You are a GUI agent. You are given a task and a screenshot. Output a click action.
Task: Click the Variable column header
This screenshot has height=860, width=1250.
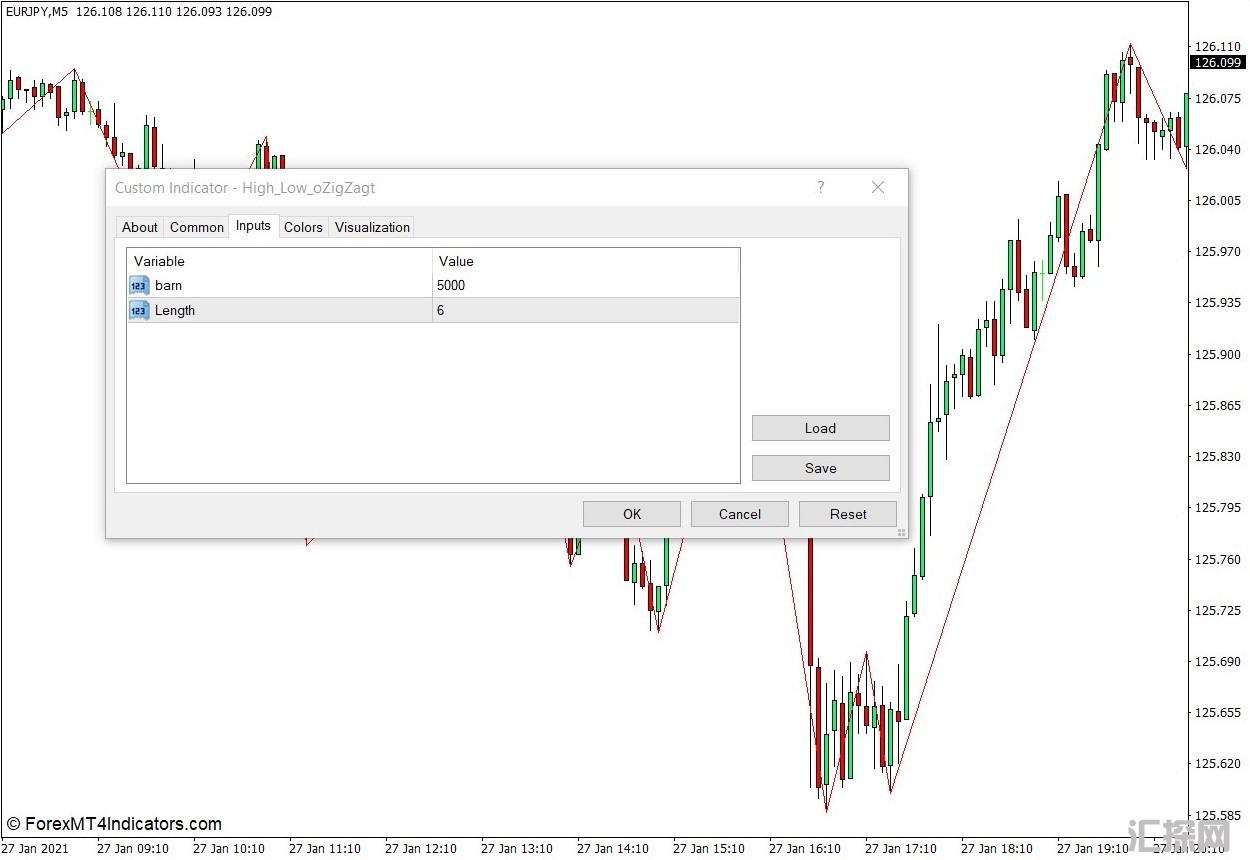[280, 261]
